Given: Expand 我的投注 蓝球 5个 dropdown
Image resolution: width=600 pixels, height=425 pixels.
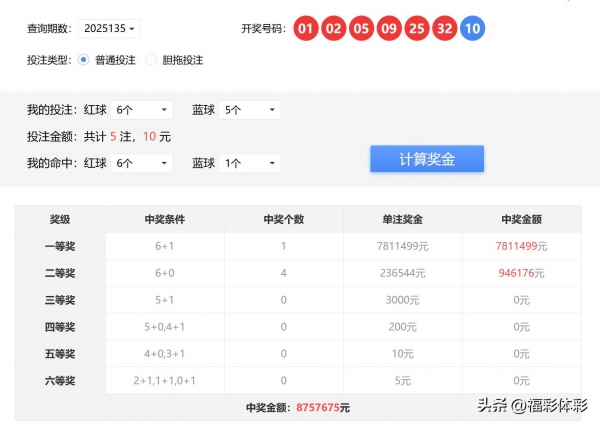Looking at the screenshot, I should (x=250, y=110).
